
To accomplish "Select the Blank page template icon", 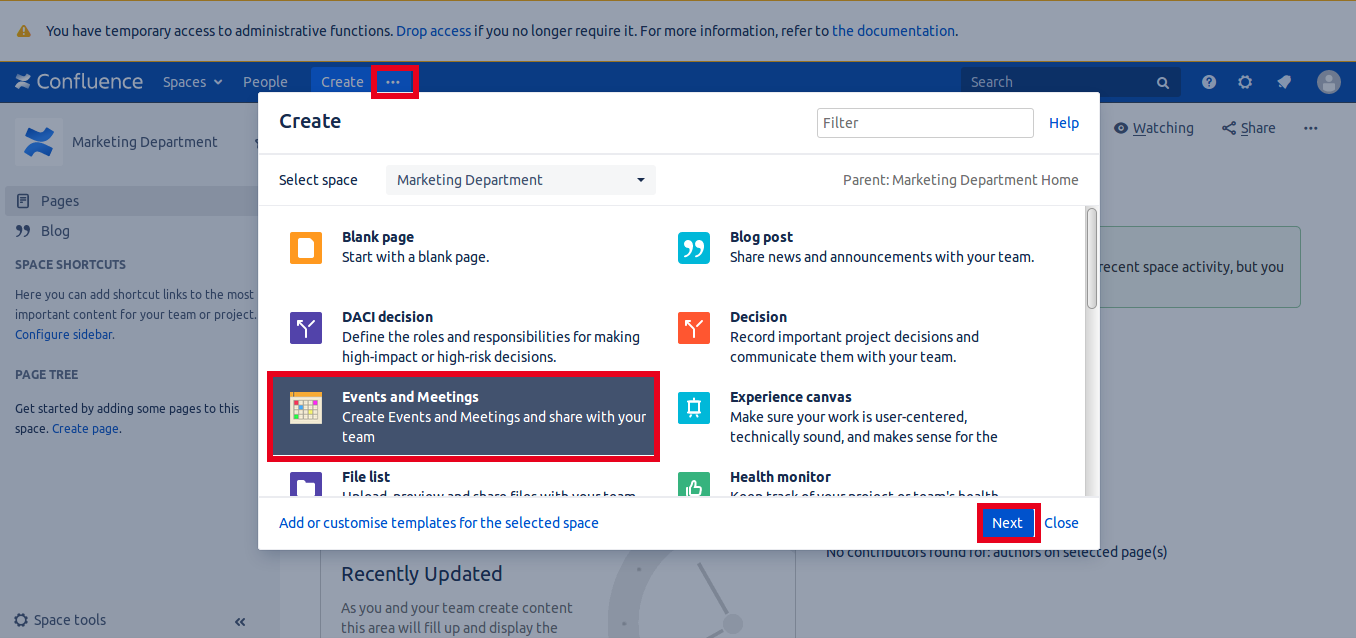I will pyautogui.click(x=306, y=248).
